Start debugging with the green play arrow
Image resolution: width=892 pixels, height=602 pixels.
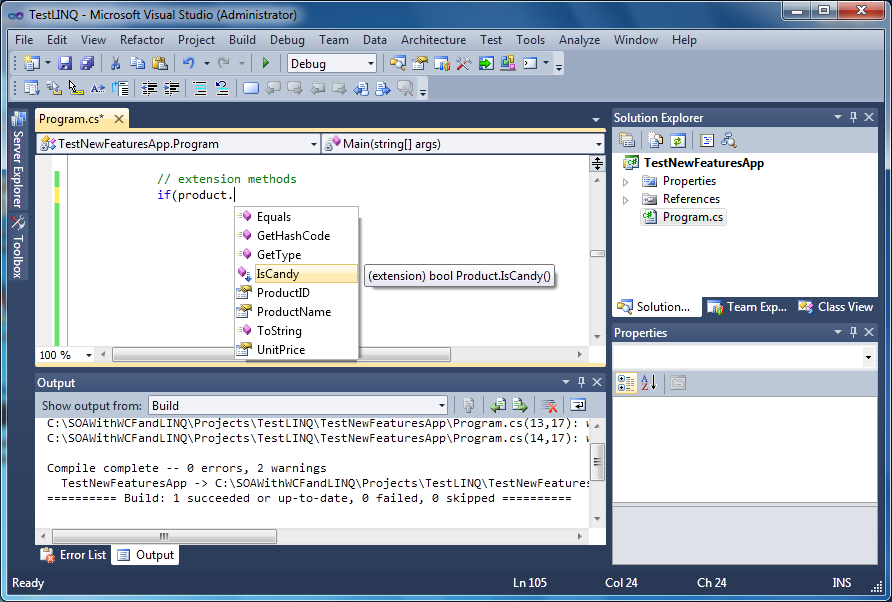[x=266, y=63]
